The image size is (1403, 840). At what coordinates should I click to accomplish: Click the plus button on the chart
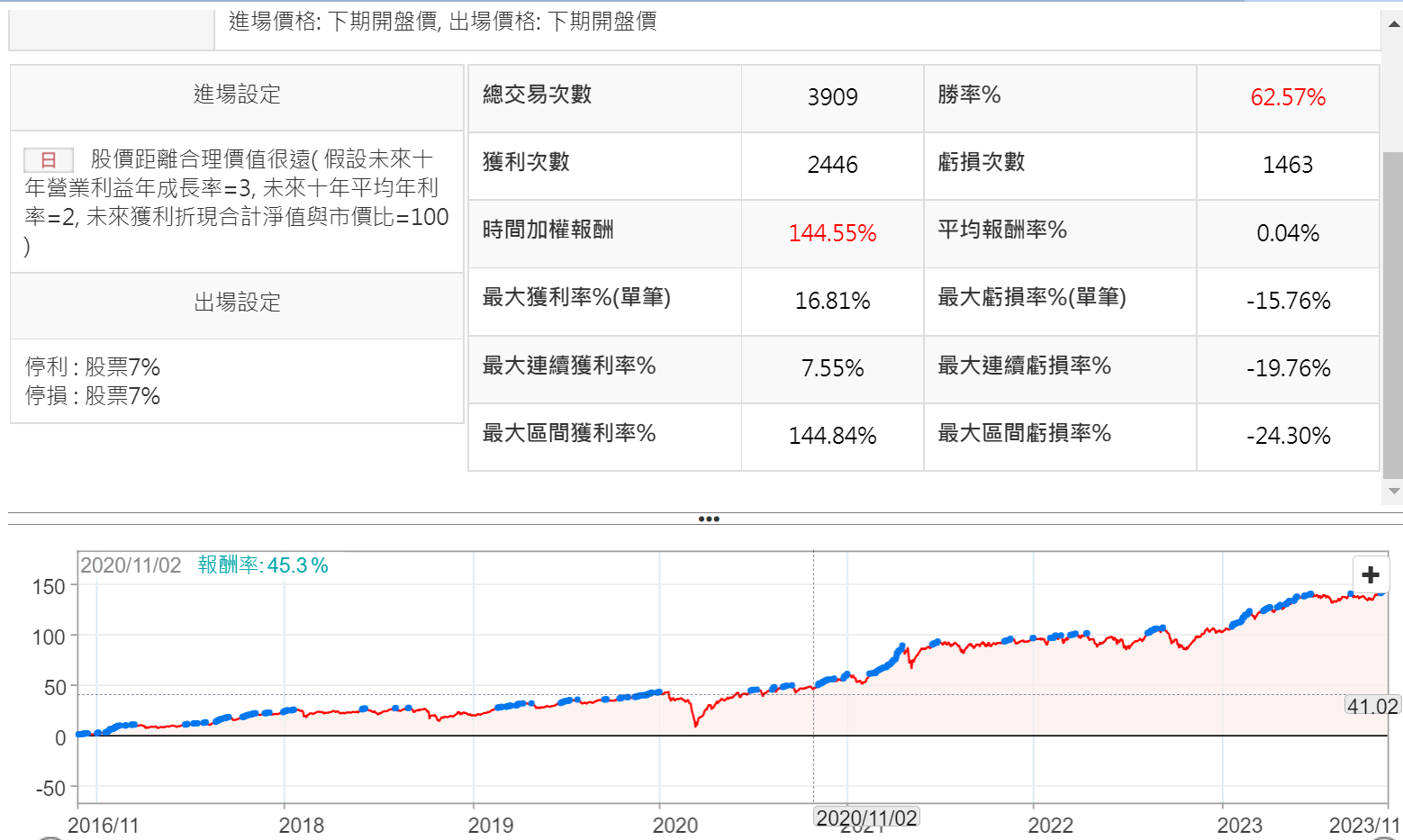(x=1370, y=575)
